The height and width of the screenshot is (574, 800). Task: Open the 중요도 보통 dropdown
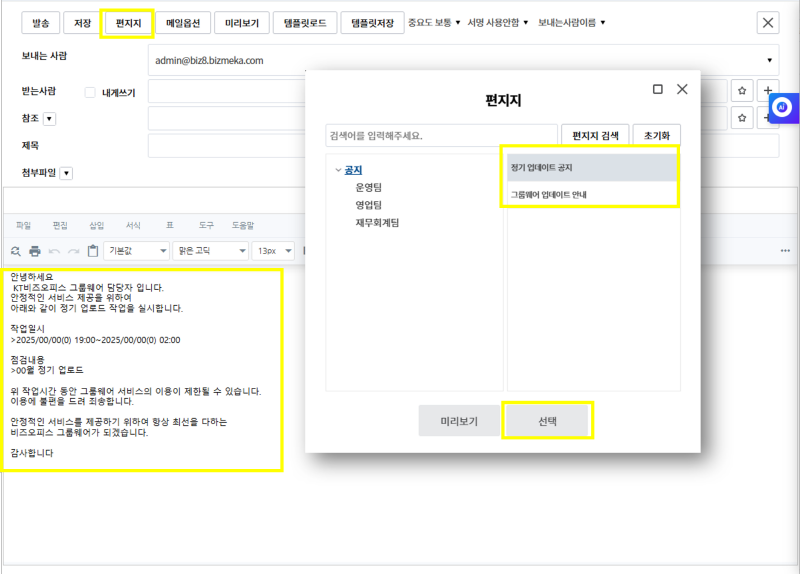coord(434,22)
